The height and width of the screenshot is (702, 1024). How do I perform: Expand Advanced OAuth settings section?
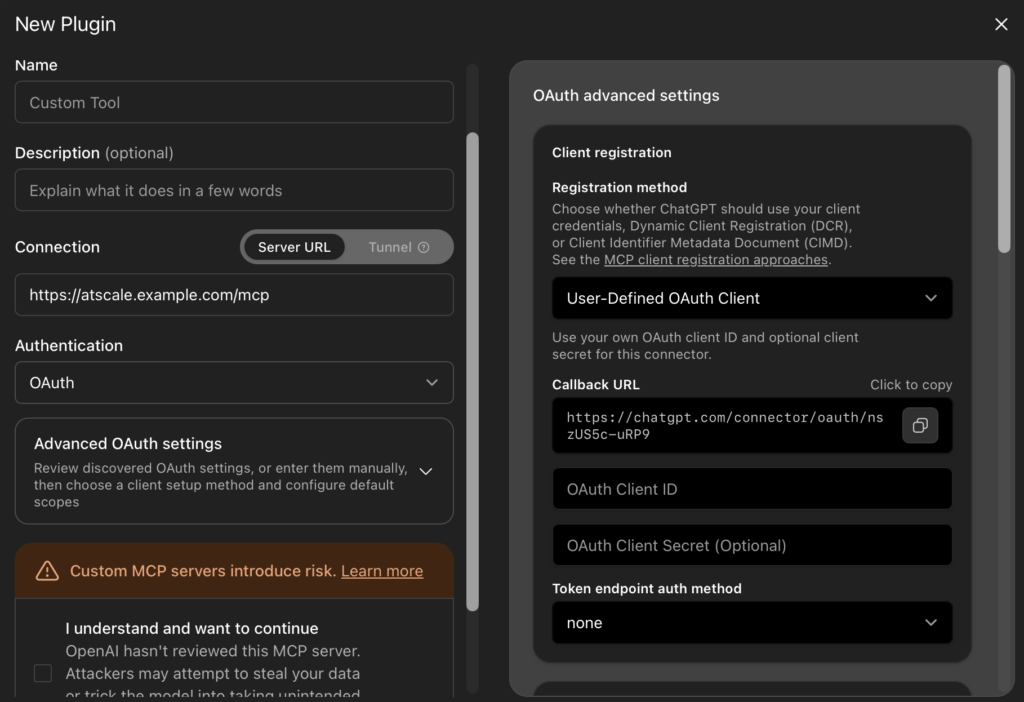[x=234, y=471]
